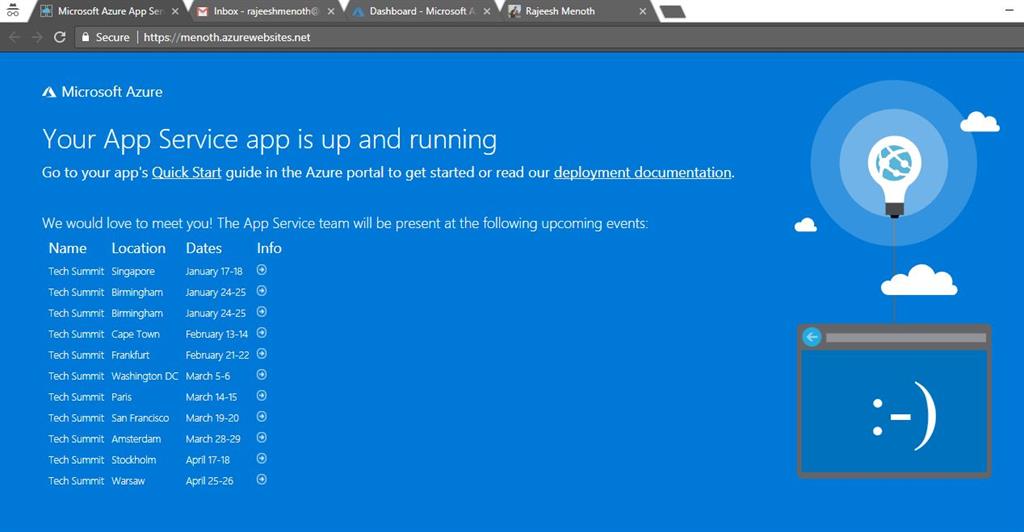Open Info arrow for Warsaw event

point(262,479)
